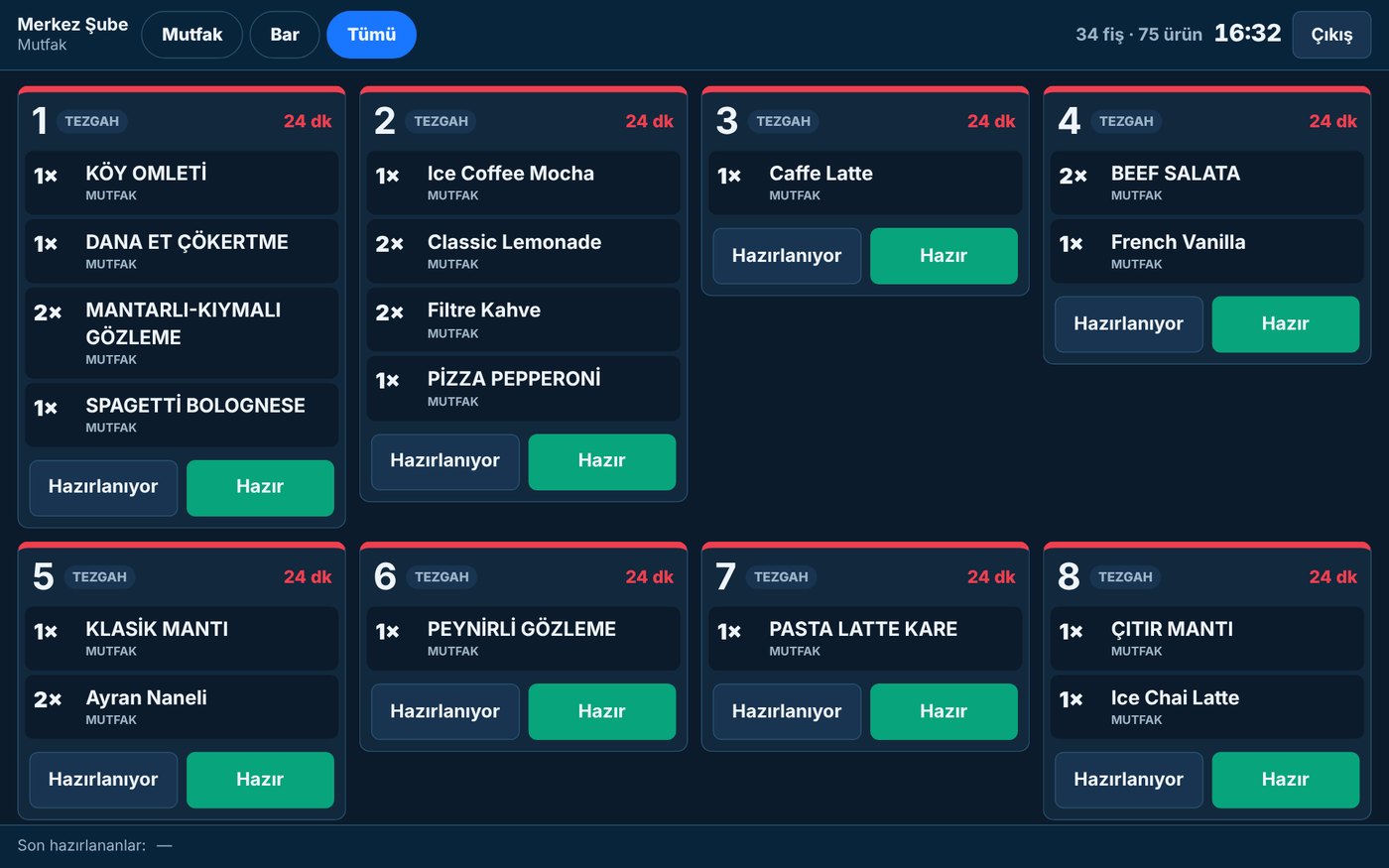Tap the SPAGETTİ BOLOGNESE item
This screenshot has height=868, width=1389.
(182, 415)
